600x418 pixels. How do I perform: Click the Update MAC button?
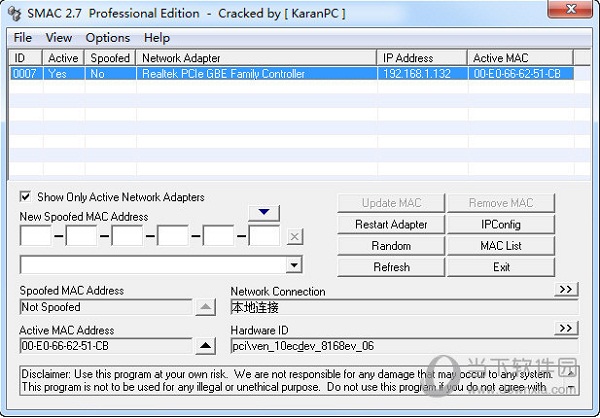click(x=391, y=203)
